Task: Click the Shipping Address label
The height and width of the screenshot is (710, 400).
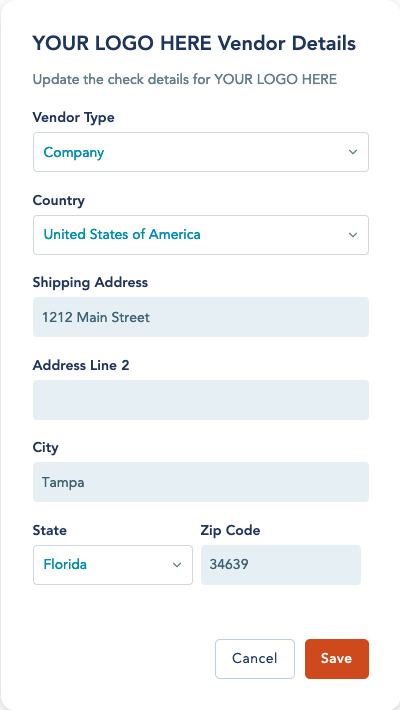Action: point(90,283)
